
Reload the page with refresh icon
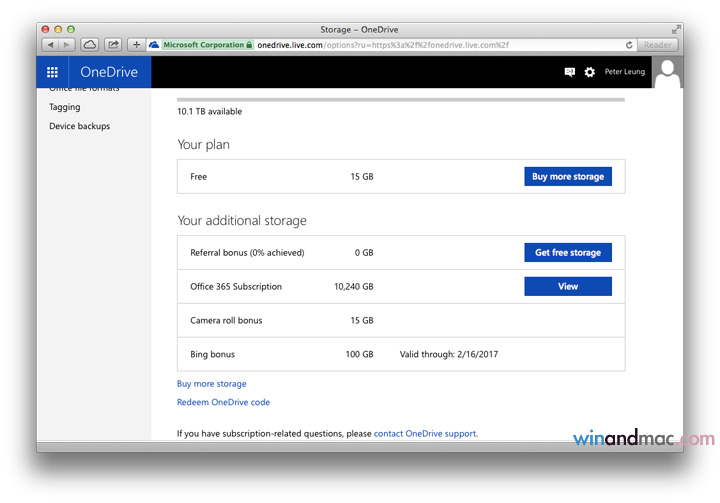tap(629, 45)
